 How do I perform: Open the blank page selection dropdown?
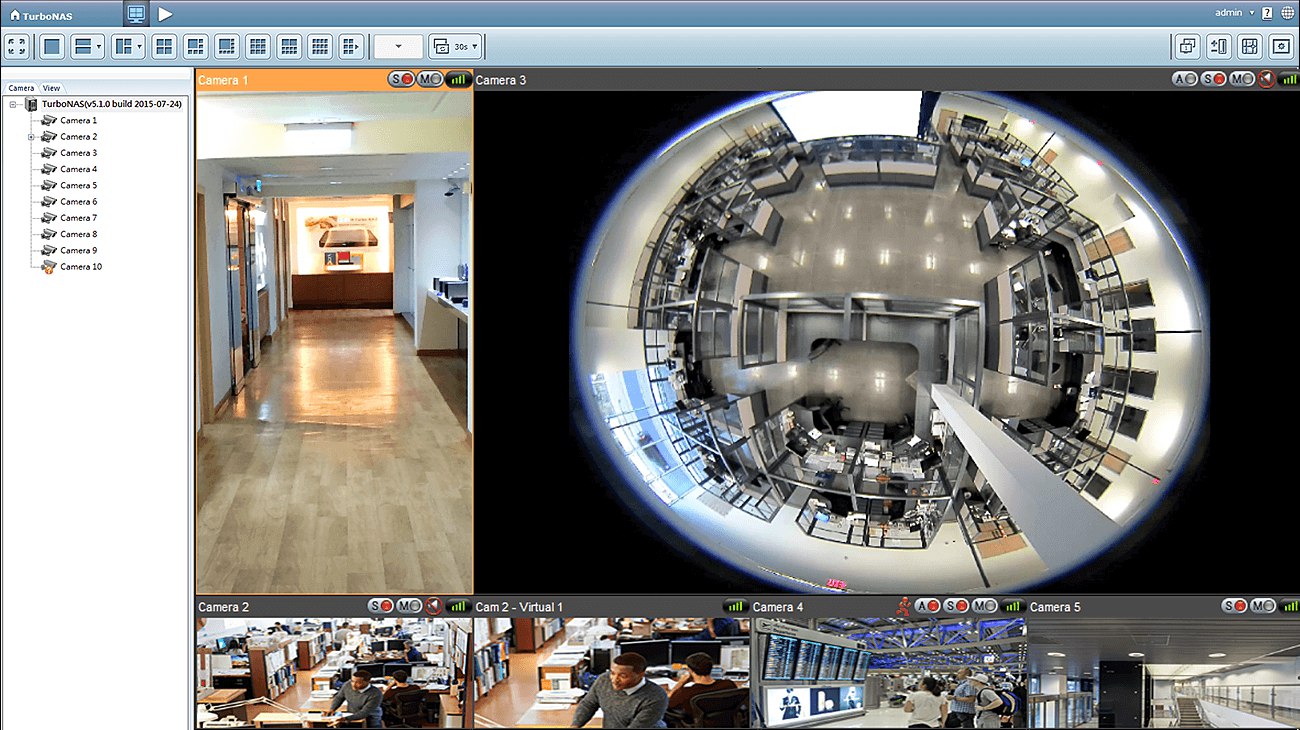click(x=398, y=46)
